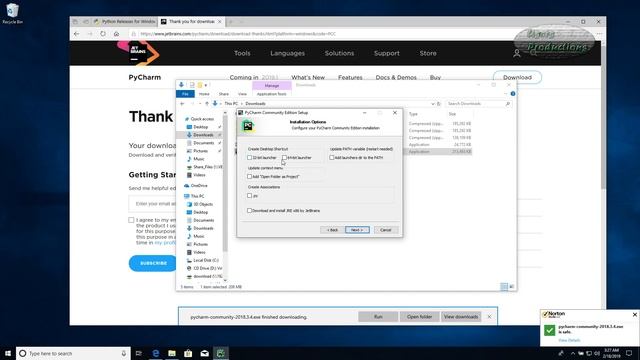This screenshot has width=640, height=360.
Task: Open the Action Center notification icon
Action: click(629, 353)
